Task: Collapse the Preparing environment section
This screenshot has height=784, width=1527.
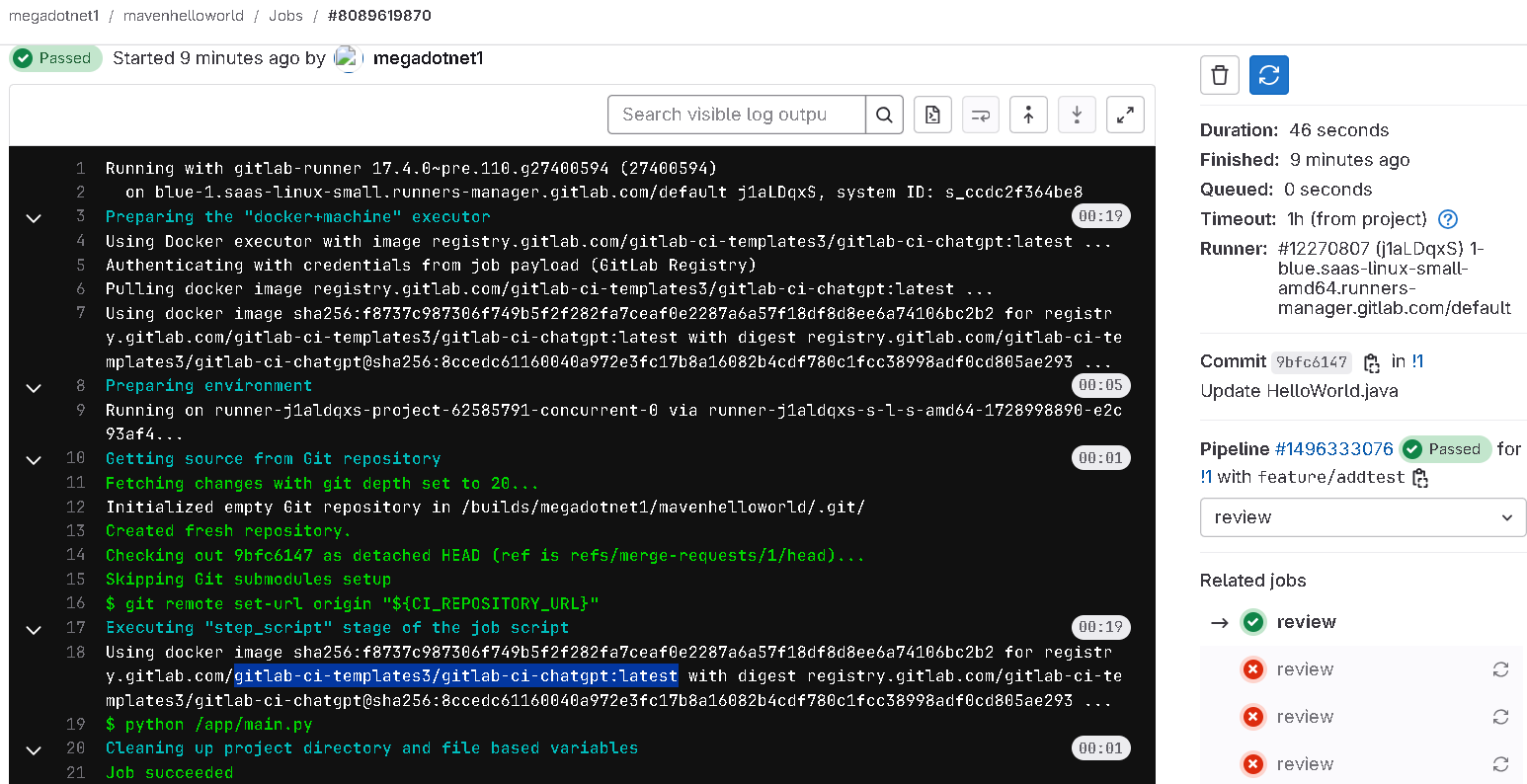Action: click(34, 387)
